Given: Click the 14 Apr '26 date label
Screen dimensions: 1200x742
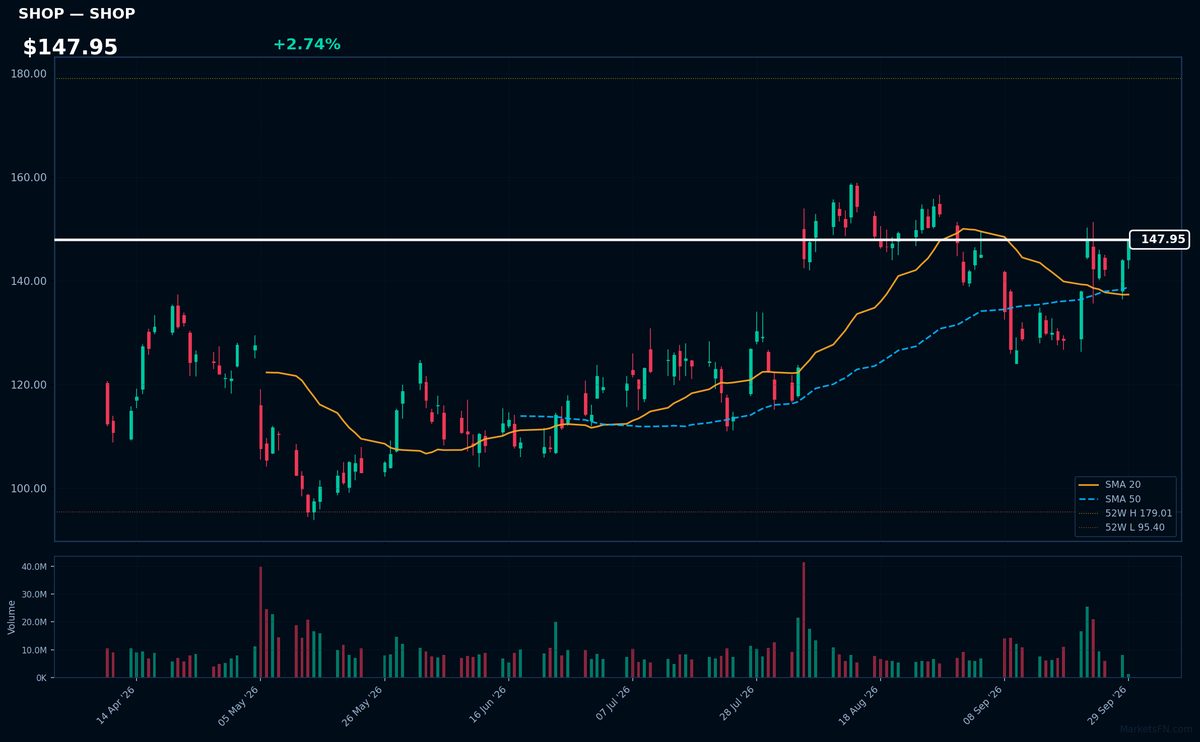Looking at the screenshot, I should pyautogui.click(x=117, y=707).
